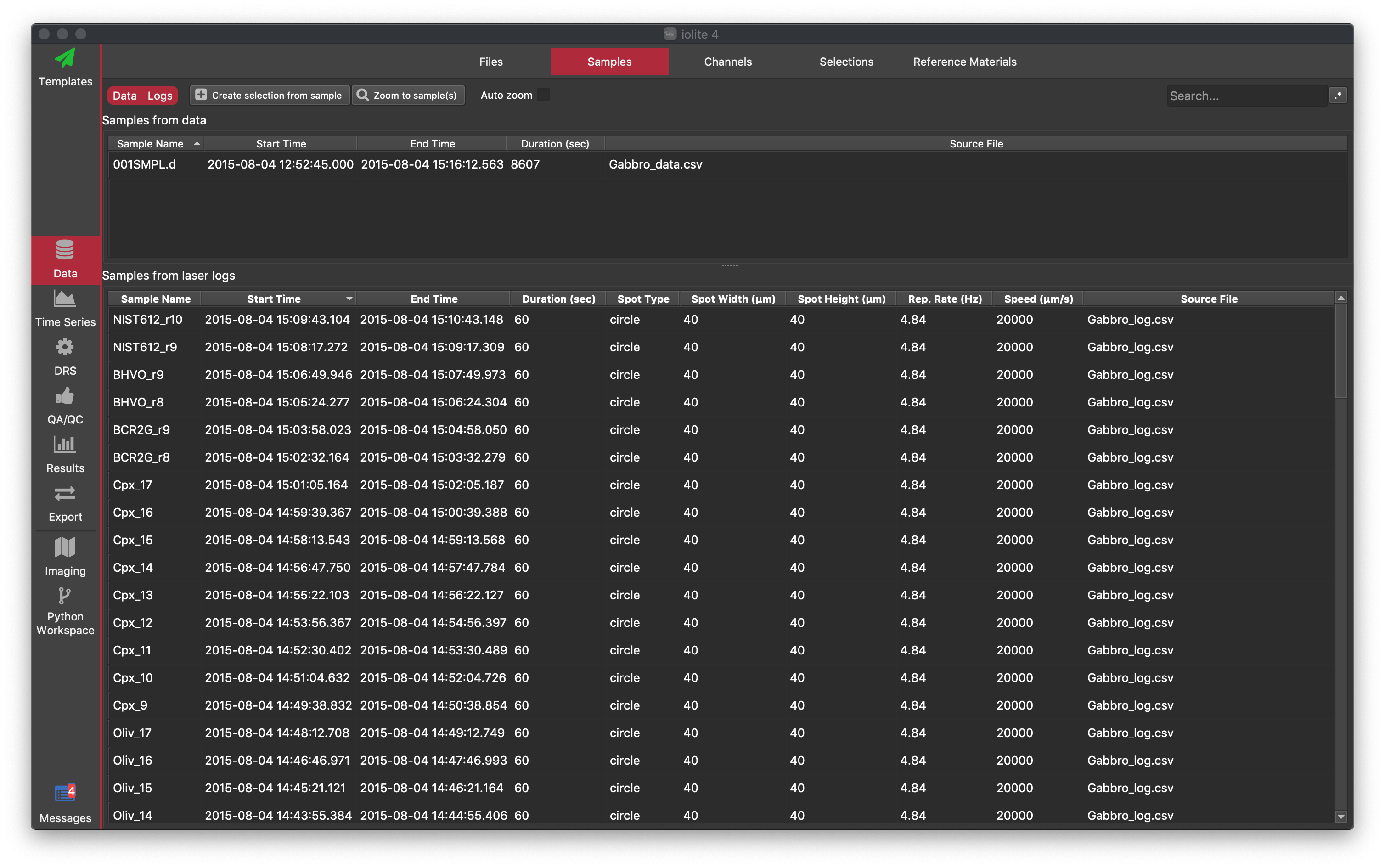1385x868 pixels.
Task: Click the Spot Type column header
Action: (x=643, y=299)
